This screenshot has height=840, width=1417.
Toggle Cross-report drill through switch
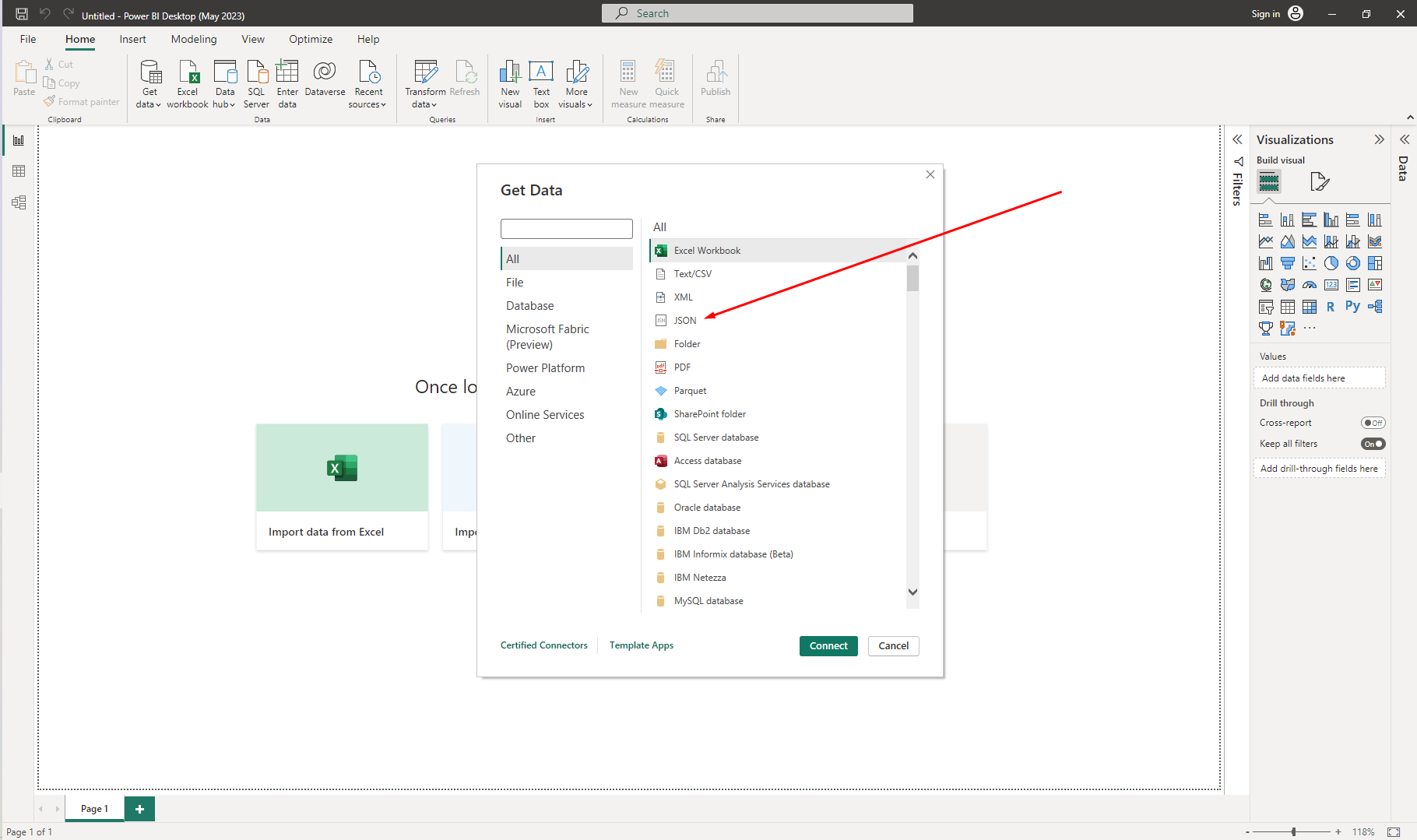[x=1373, y=423]
